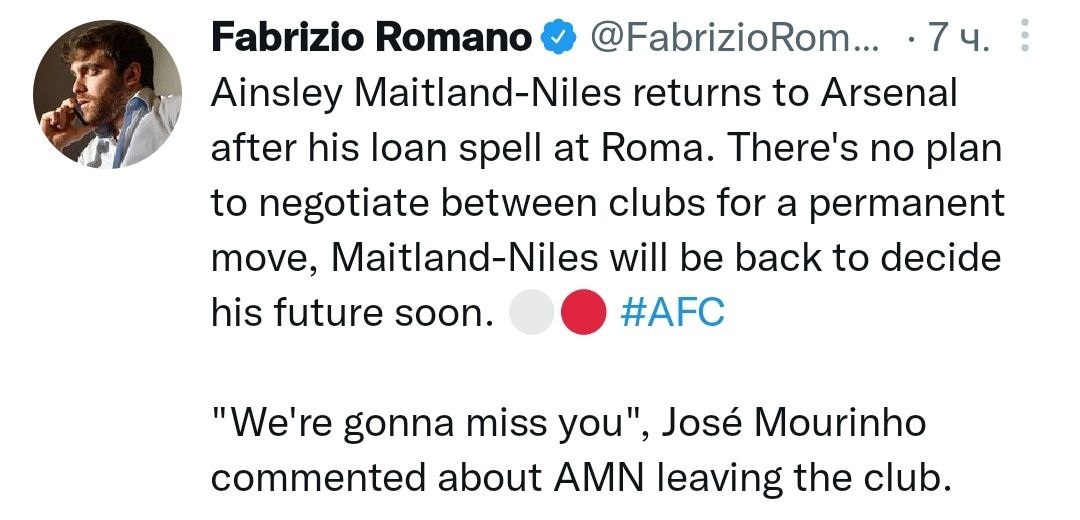The width and height of the screenshot is (1080, 520).
Task: Click the blue verified checkmark badge
Action: pos(556,39)
